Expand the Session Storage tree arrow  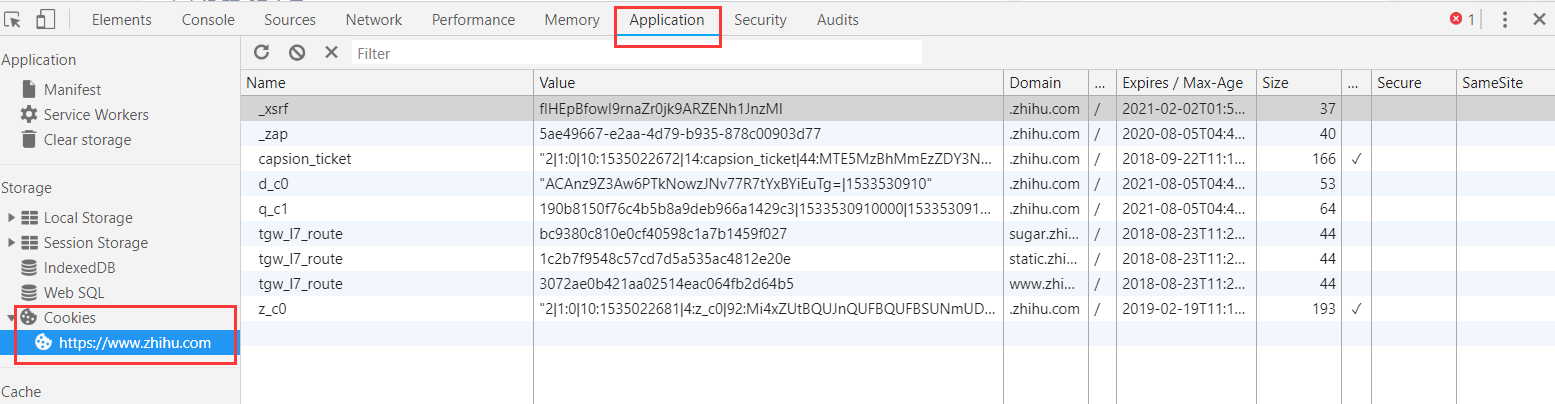pyautogui.click(x=11, y=242)
